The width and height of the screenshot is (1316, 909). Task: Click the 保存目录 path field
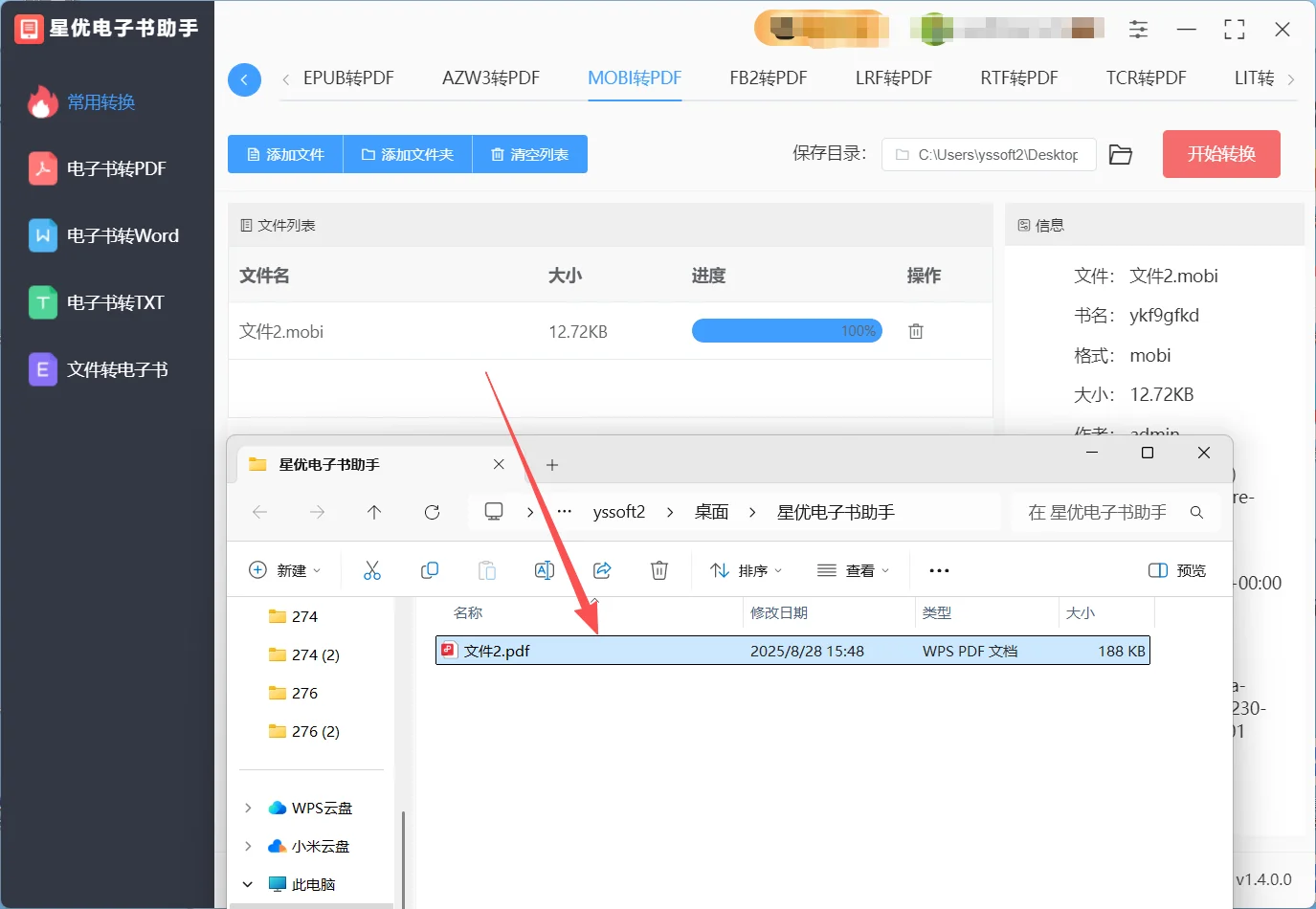pos(989,154)
